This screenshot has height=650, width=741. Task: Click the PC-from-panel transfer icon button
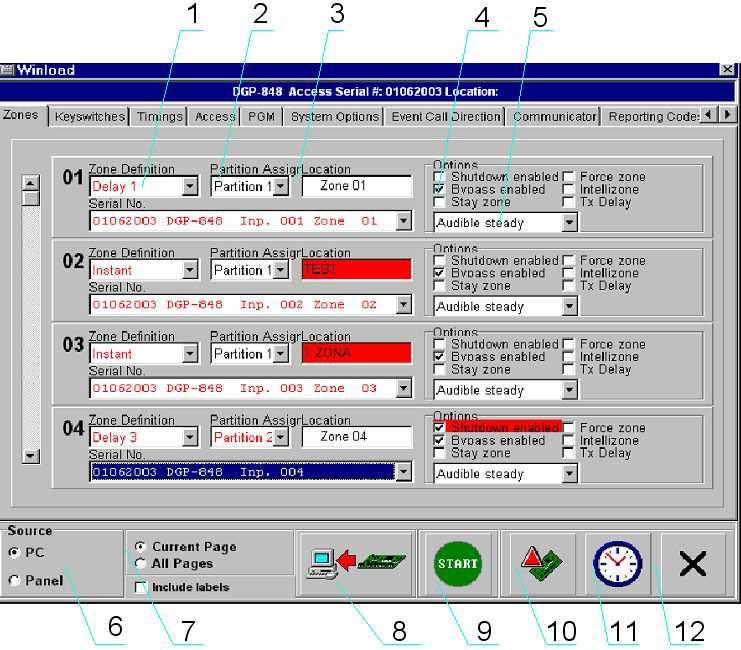[356, 563]
